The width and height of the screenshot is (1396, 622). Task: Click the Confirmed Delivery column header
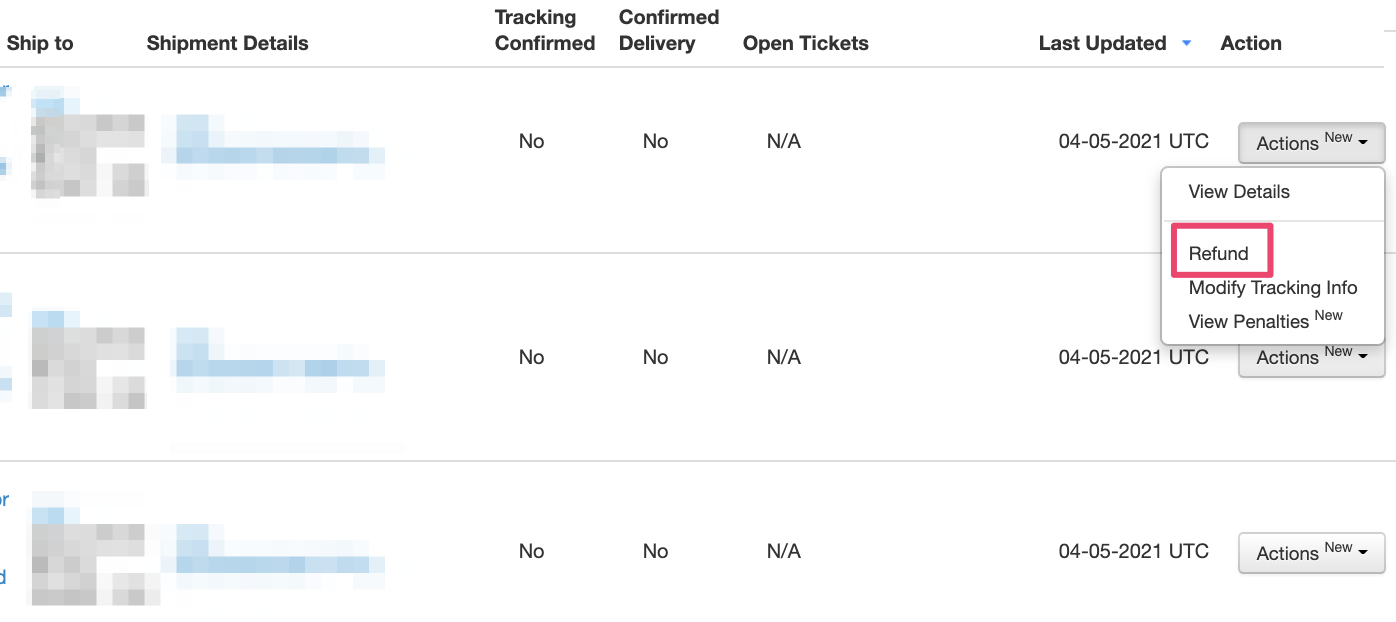click(x=668, y=30)
